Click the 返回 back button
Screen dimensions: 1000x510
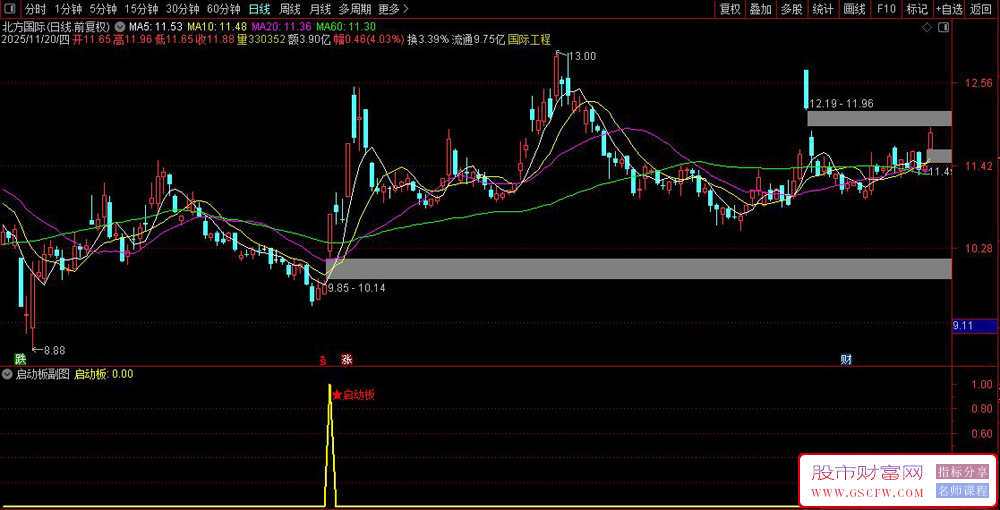coord(982,9)
